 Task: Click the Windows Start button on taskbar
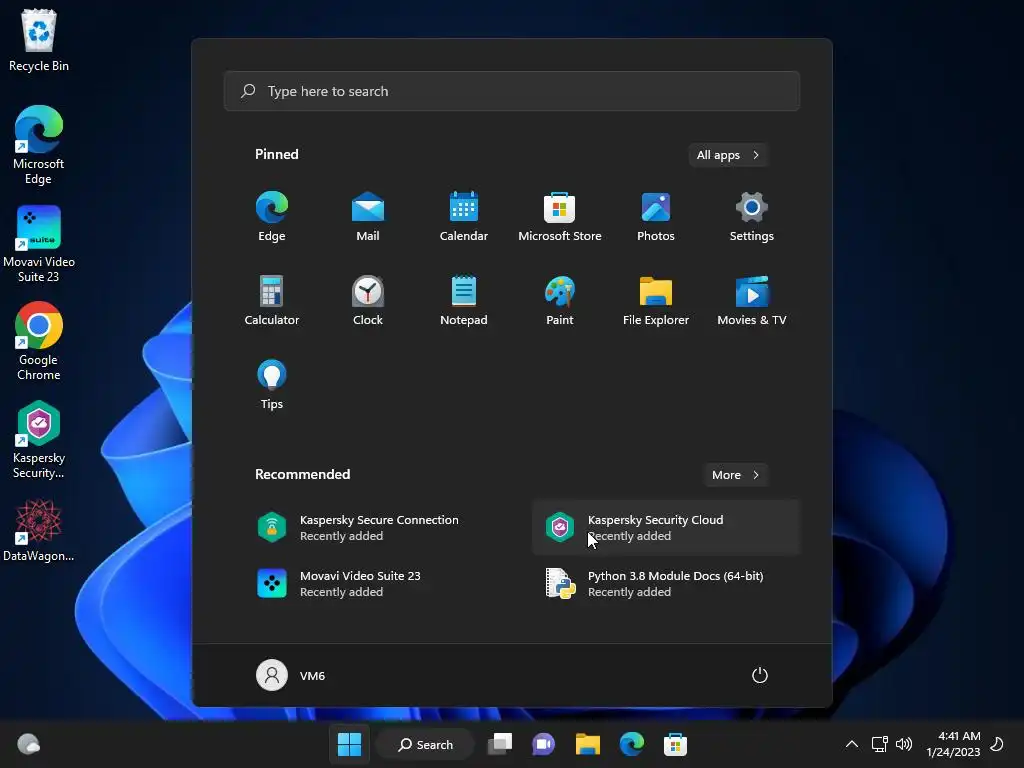(349, 744)
